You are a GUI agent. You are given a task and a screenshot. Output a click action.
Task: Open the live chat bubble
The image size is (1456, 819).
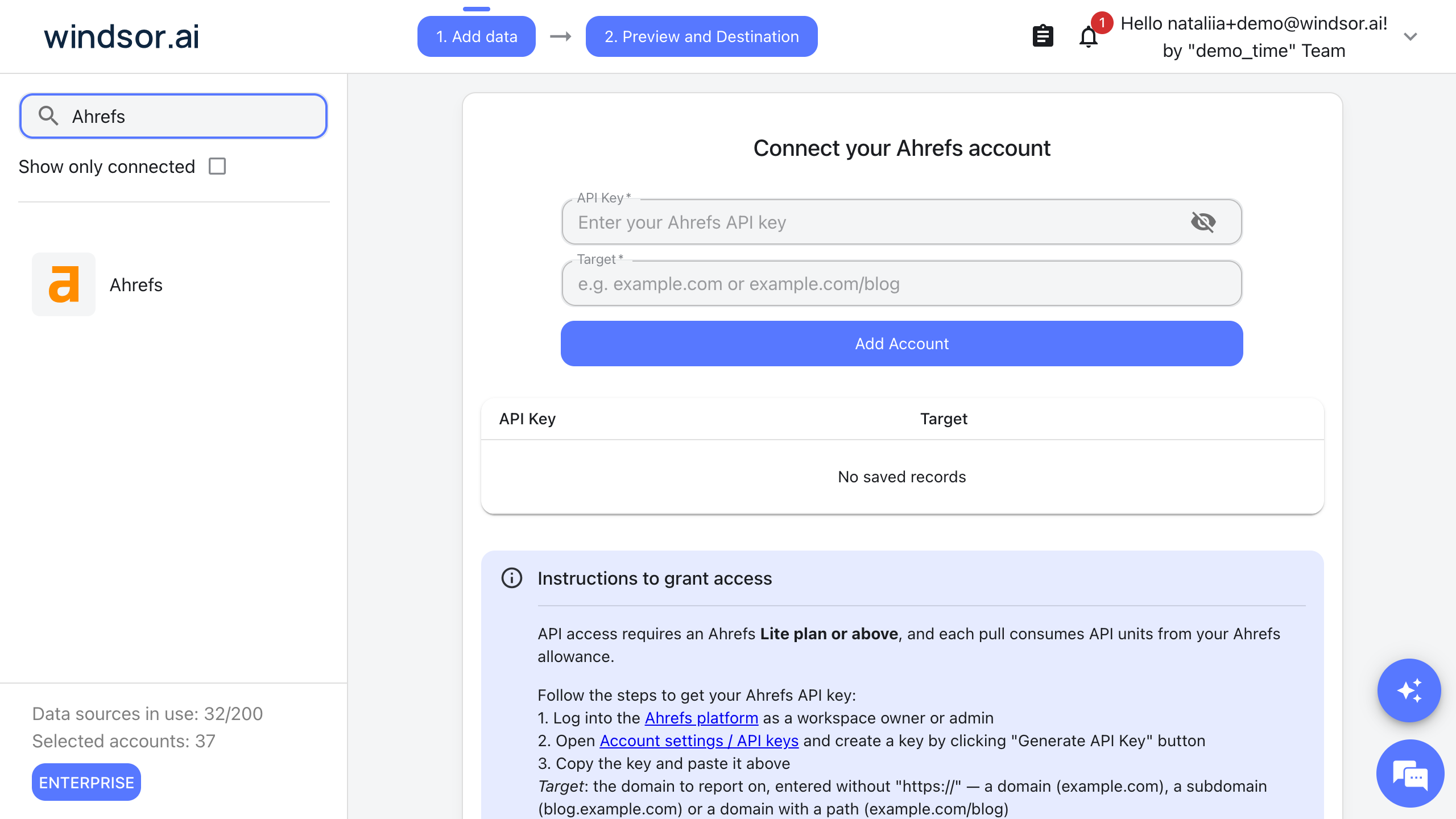point(1410,773)
